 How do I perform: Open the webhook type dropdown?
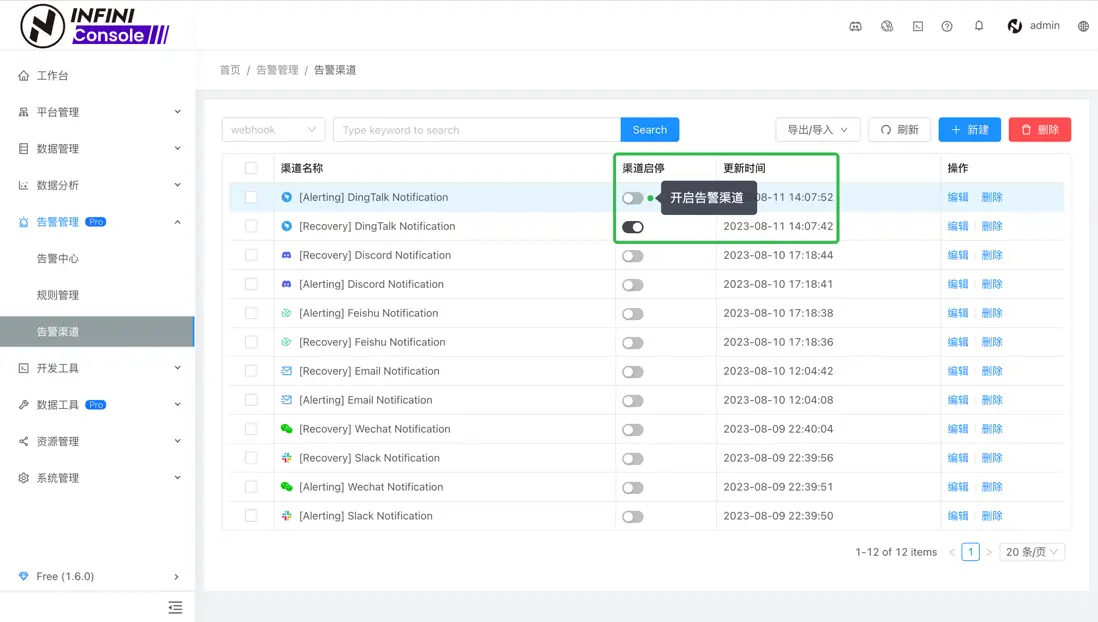pos(273,130)
